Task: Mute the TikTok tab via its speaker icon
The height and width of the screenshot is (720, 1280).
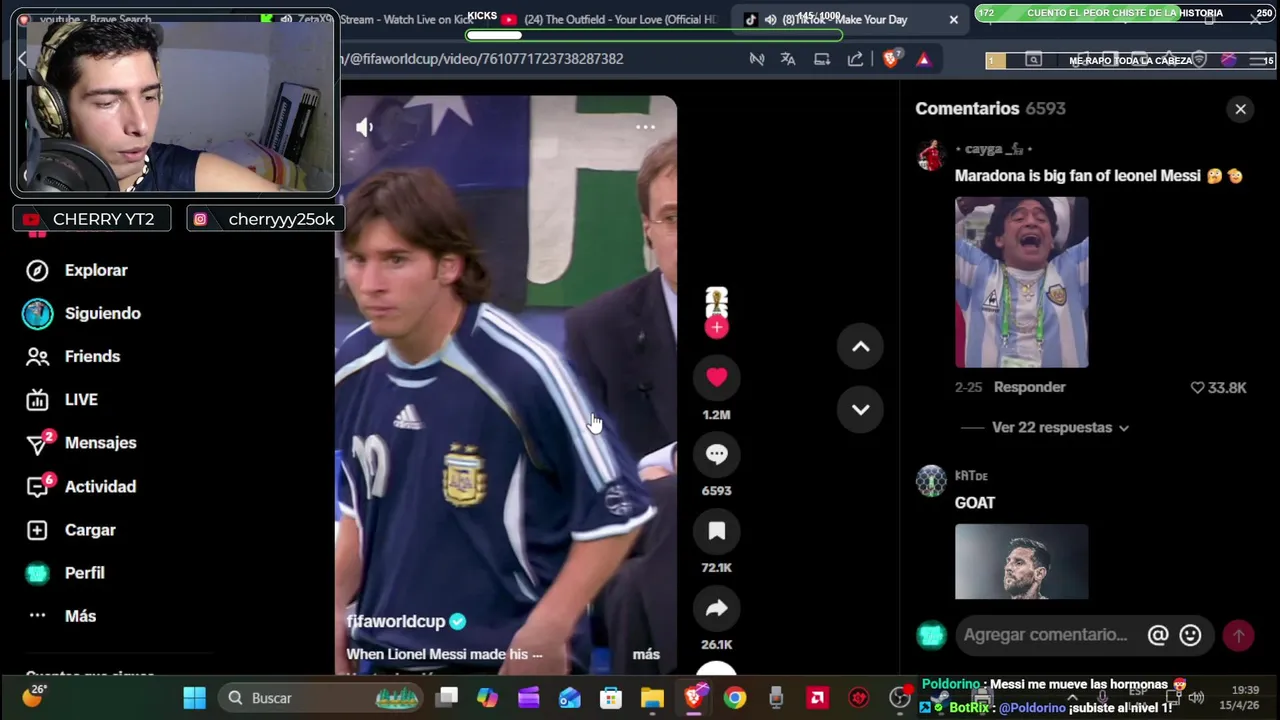Action: click(771, 19)
